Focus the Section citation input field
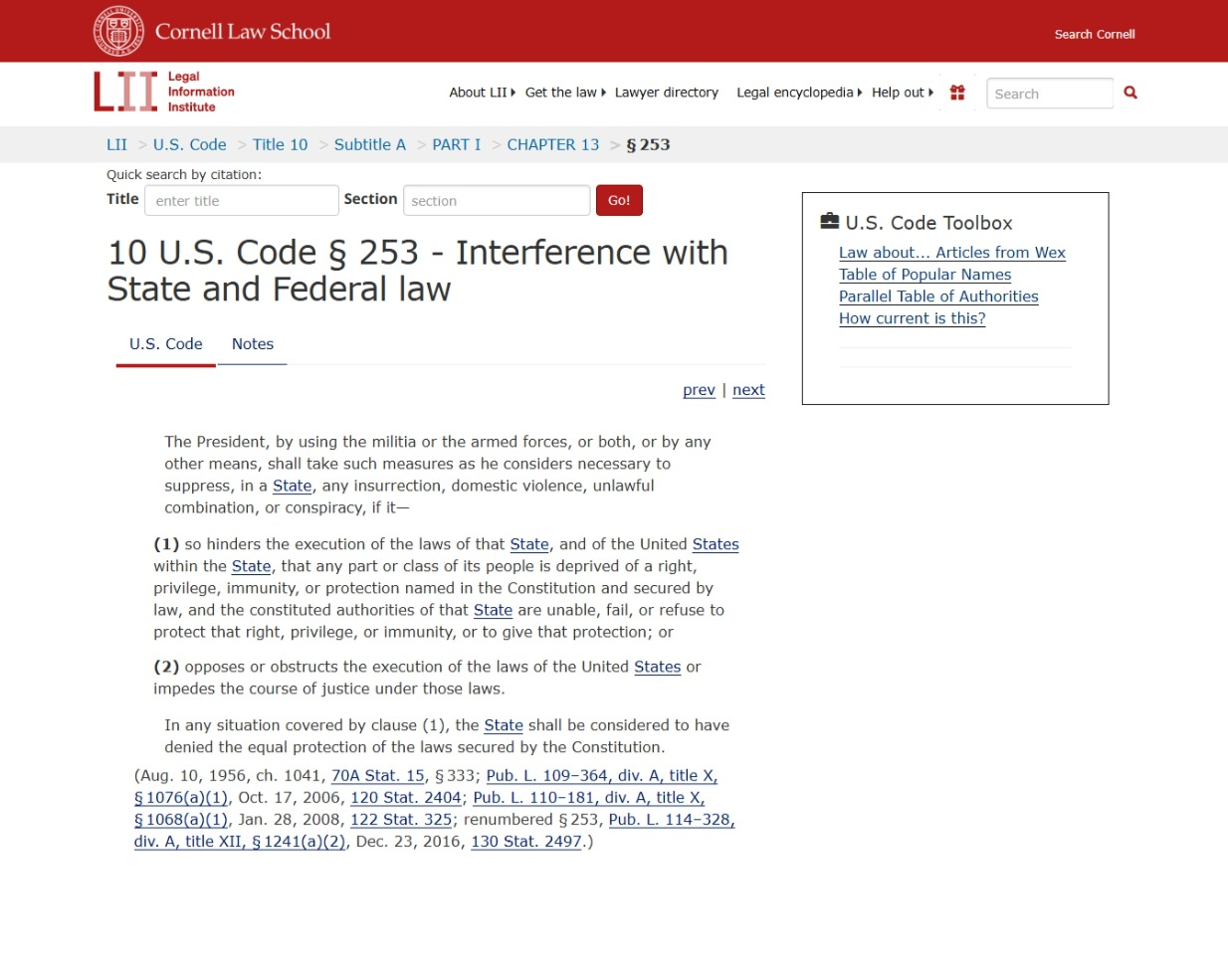This screenshot has height=980, width=1228. (x=496, y=201)
